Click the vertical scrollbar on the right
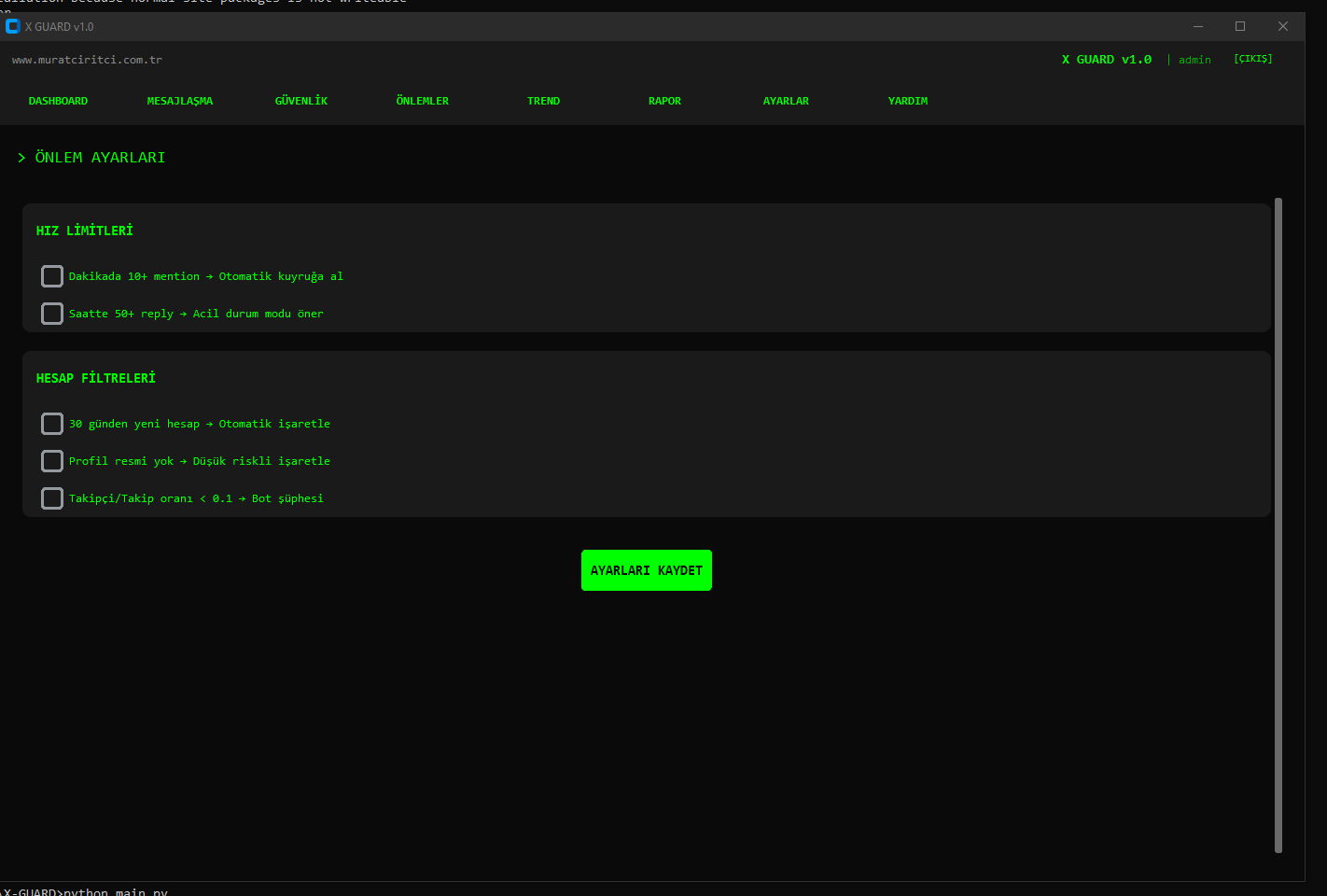 1278,525
